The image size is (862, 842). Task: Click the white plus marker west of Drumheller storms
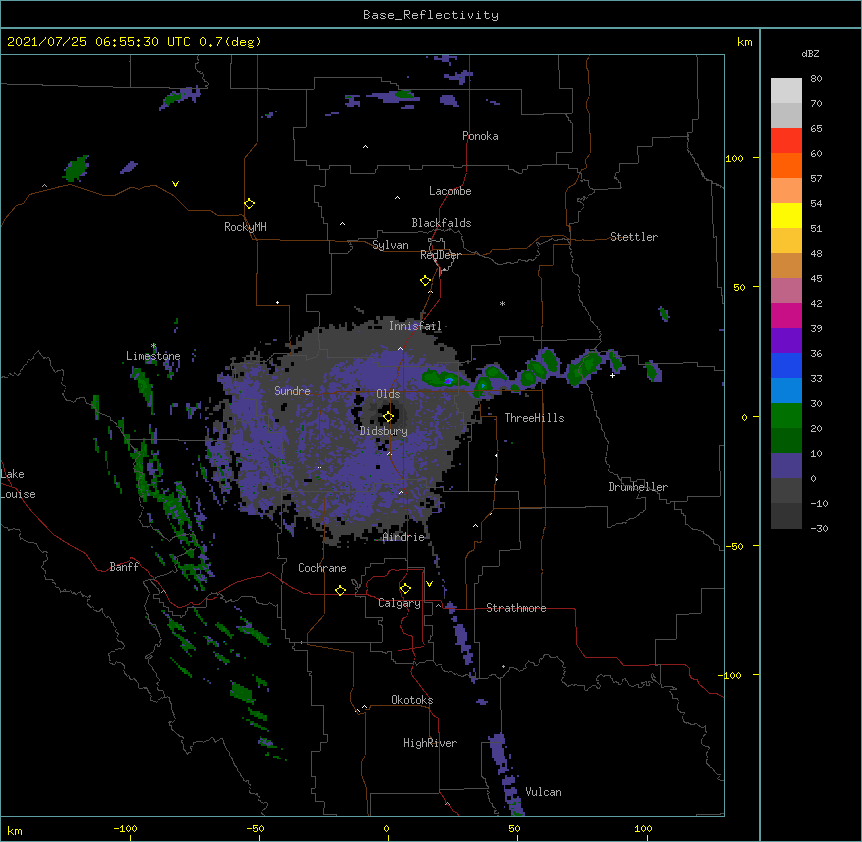click(612, 375)
